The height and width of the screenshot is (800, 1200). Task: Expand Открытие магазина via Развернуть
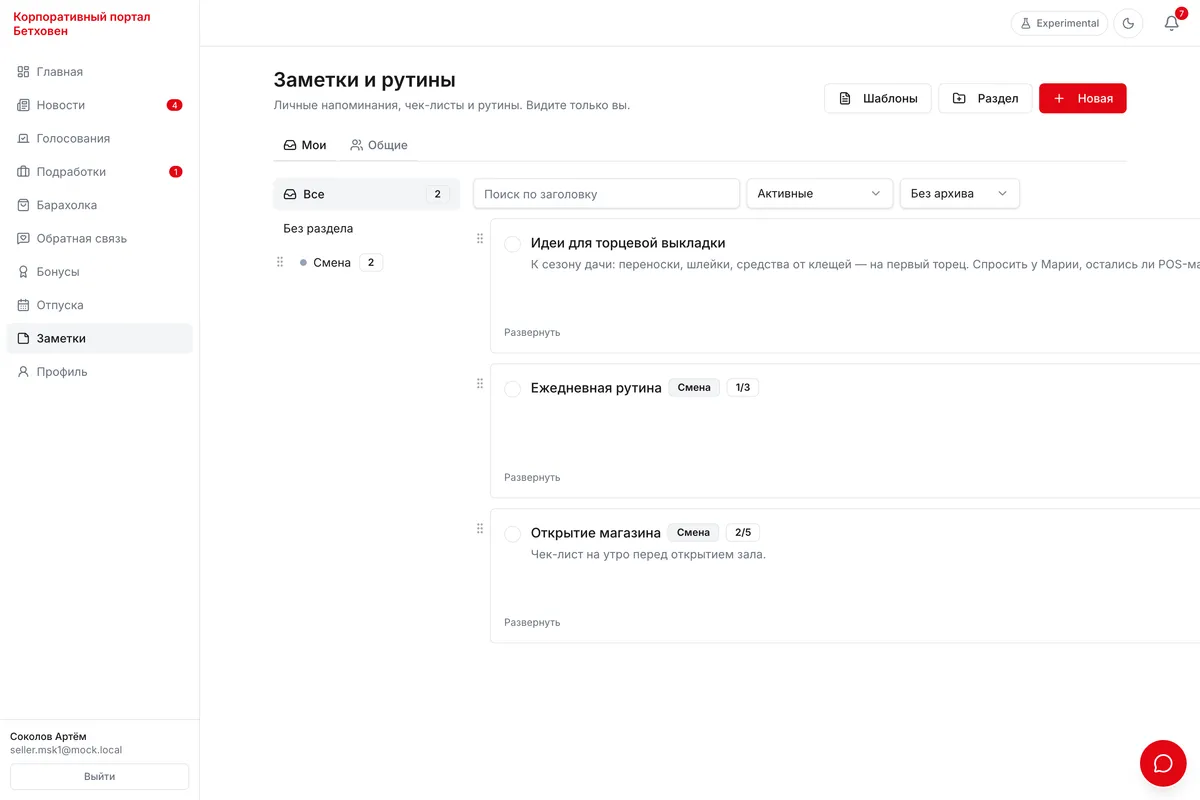click(x=532, y=622)
